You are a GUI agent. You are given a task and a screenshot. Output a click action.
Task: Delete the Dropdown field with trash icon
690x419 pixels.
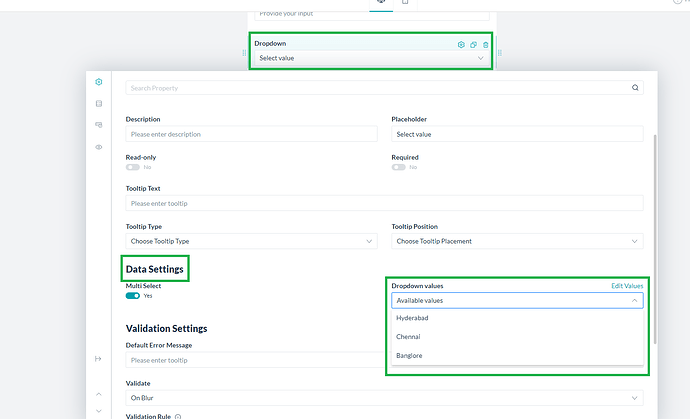(x=486, y=45)
